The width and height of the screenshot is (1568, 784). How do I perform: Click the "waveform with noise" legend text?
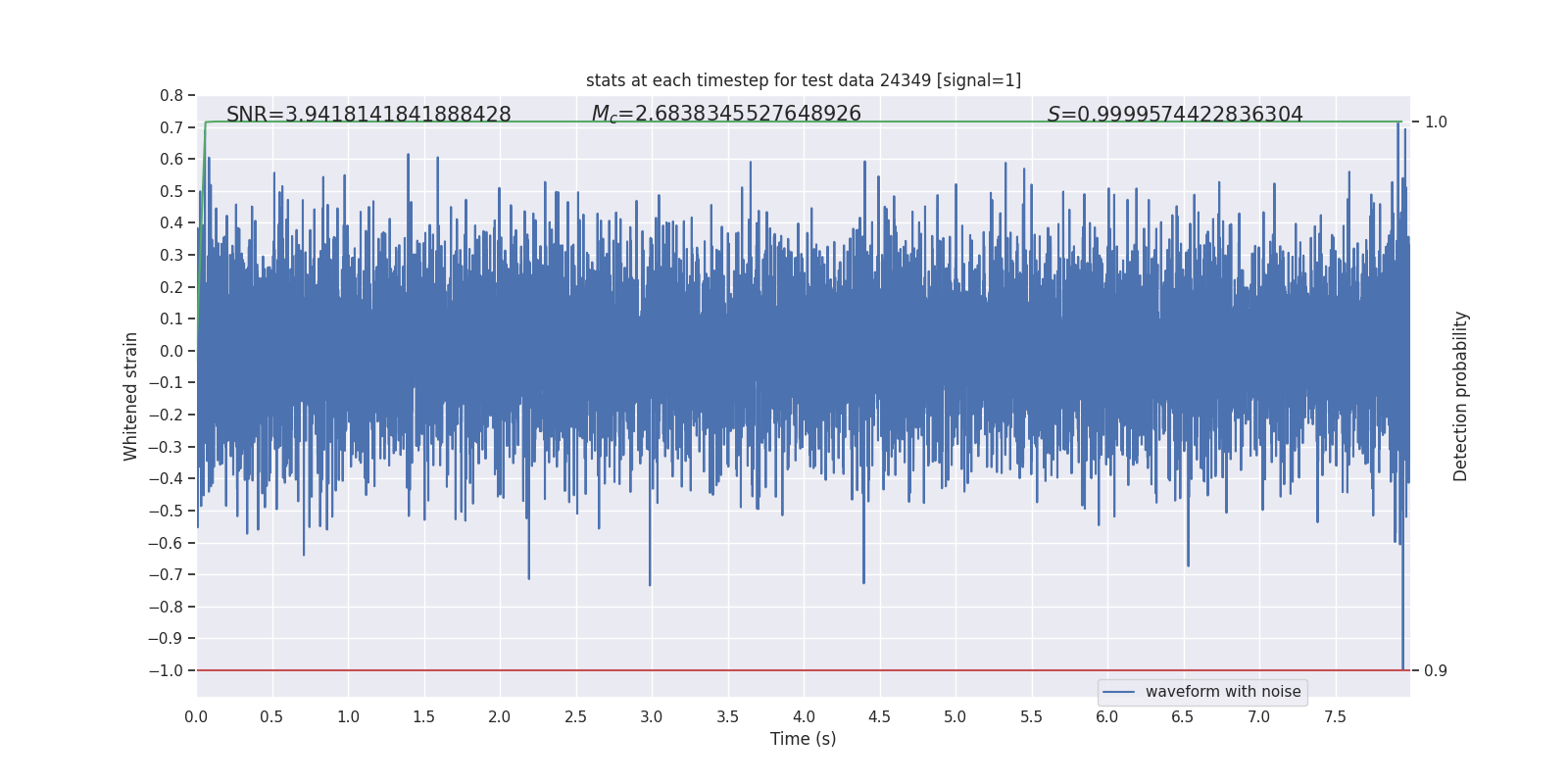click(x=1223, y=692)
